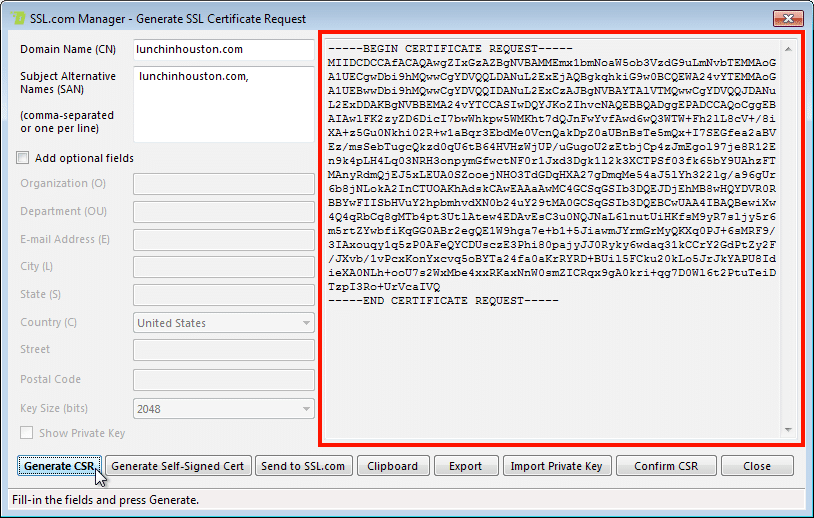Toggle the Show Private Key checkbox
Screen dimensions: 814x518
[x=27, y=433]
